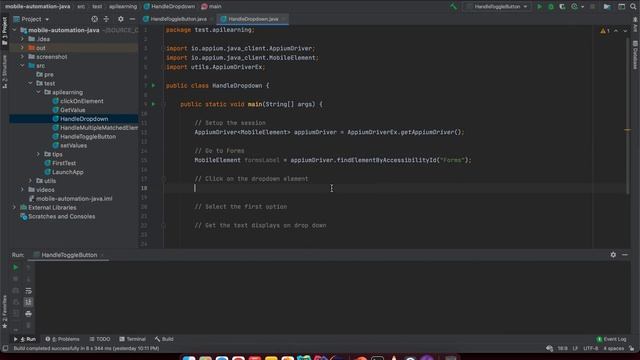Open Project panel settings gear
The width and height of the screenshot is (640, 360).
coord(120,19)
